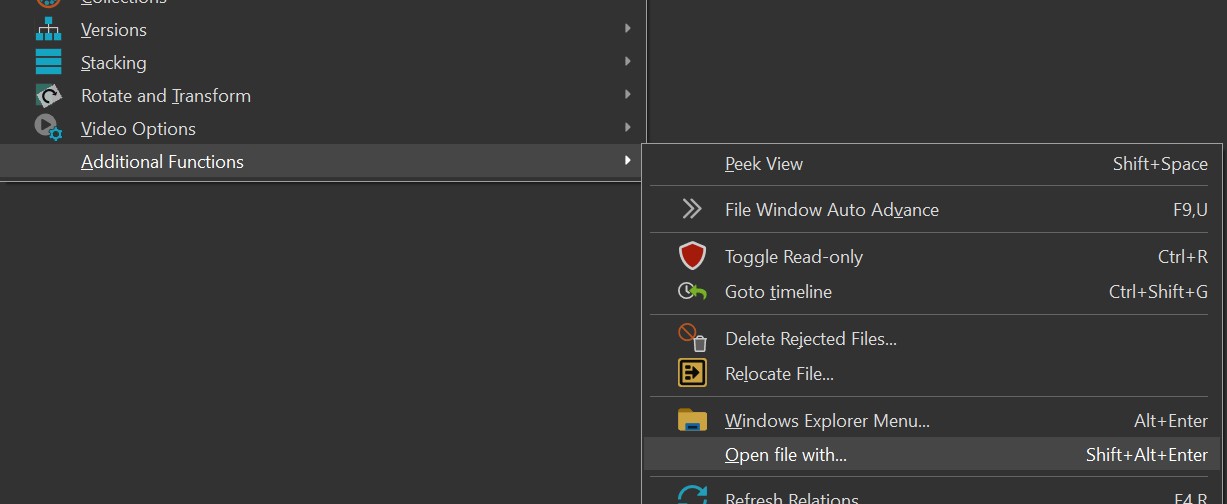The height and width of the screenshot is (504, 1227).
Task: Click the red shield Read-only icon
Action: 692,256
